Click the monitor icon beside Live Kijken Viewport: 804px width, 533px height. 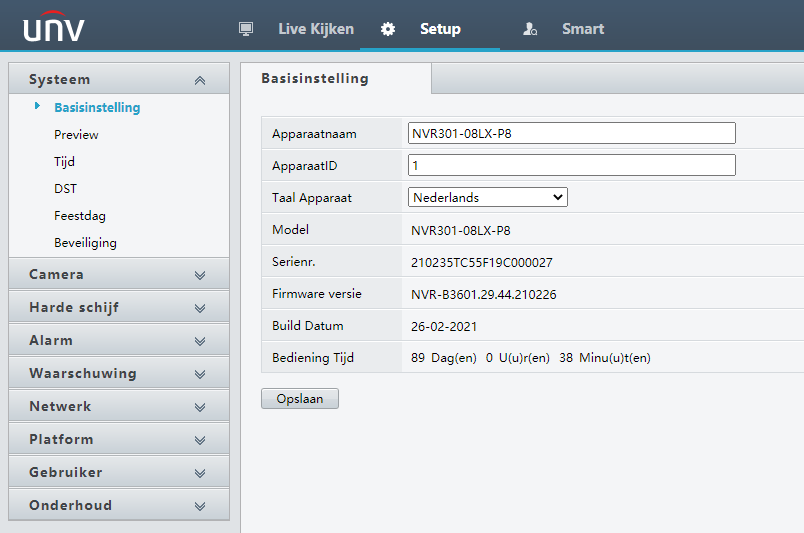click(x=246, y=29)
